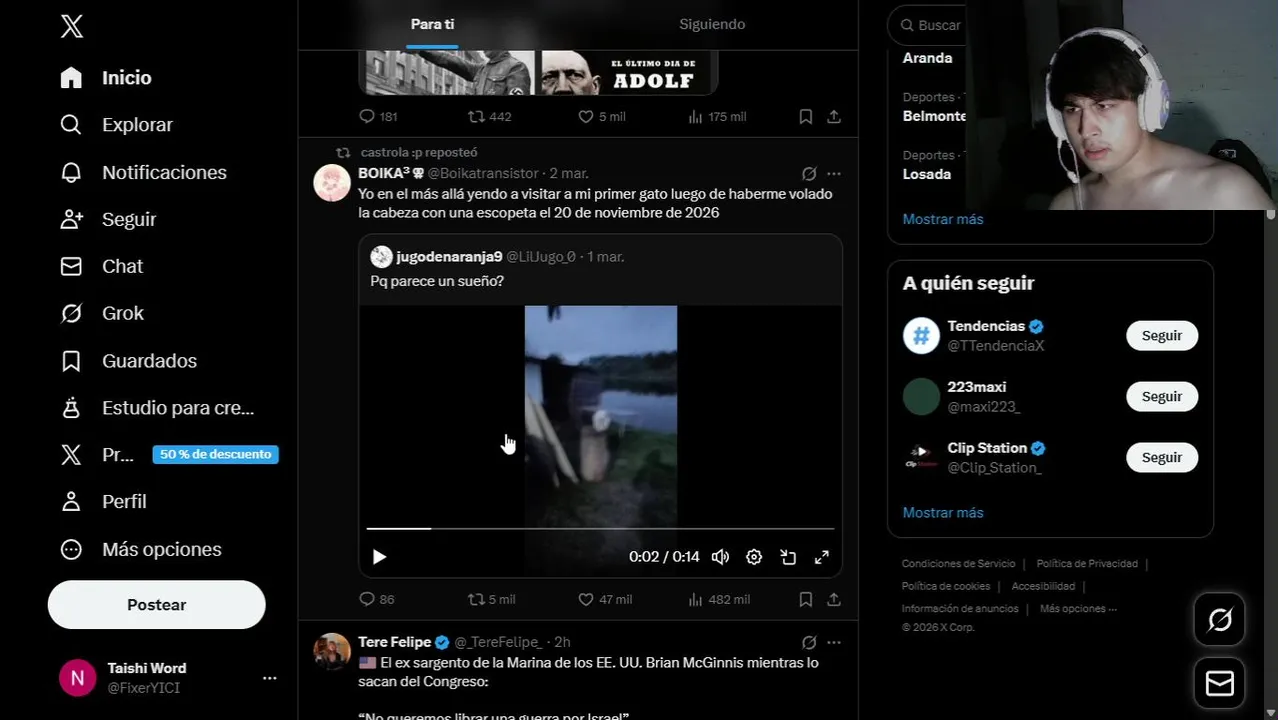Open Notificaciones
Image resolution: width=1278 pixels, height=720 pixels.
(x=143, y=172)
